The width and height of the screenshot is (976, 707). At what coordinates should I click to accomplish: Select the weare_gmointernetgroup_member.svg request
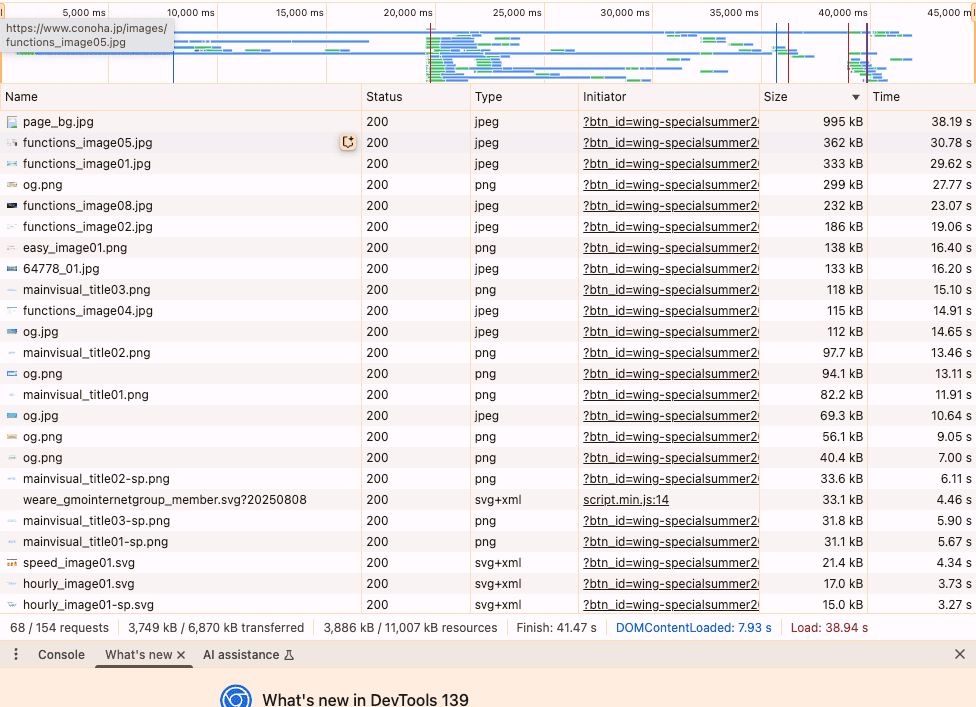[x=164, y=500]
